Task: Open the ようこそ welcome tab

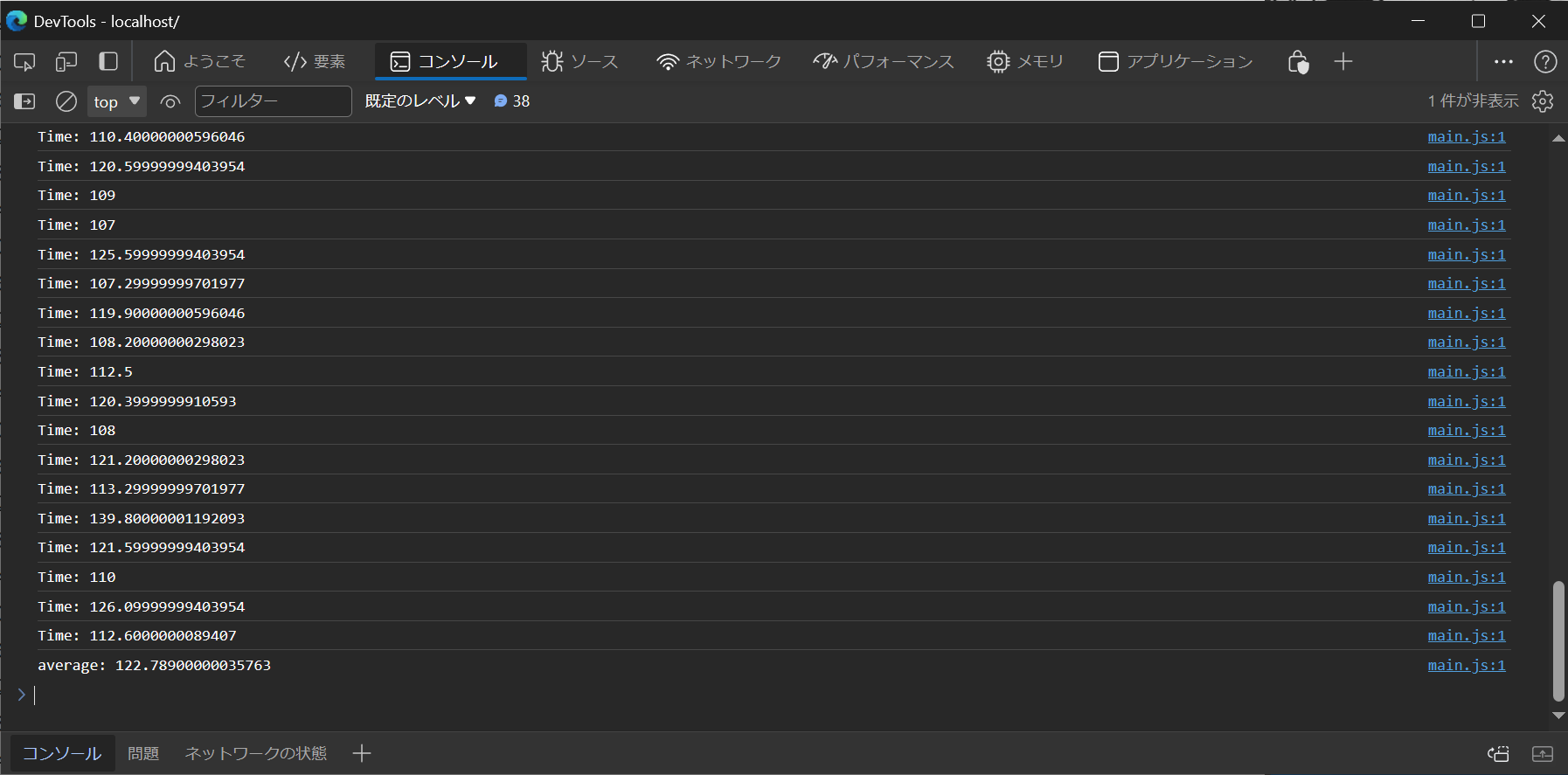Action: (200, 61)
